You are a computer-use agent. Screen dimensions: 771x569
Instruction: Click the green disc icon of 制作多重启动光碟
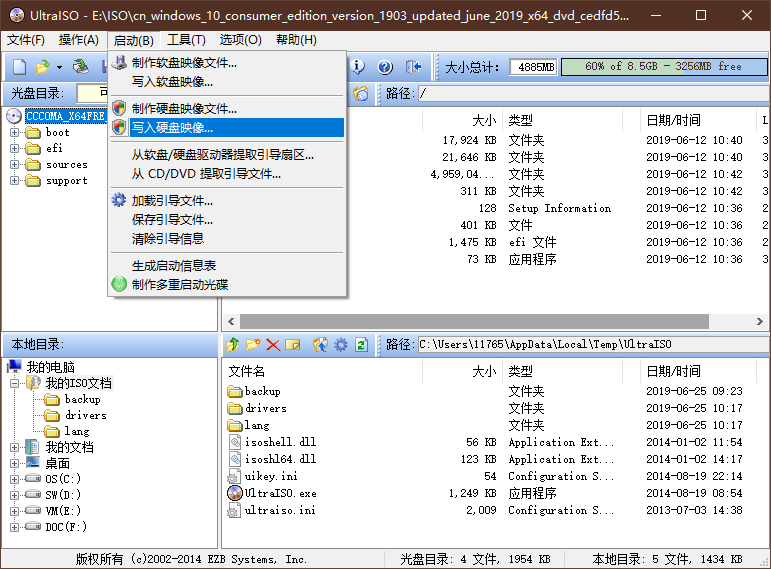pos(119,284)
